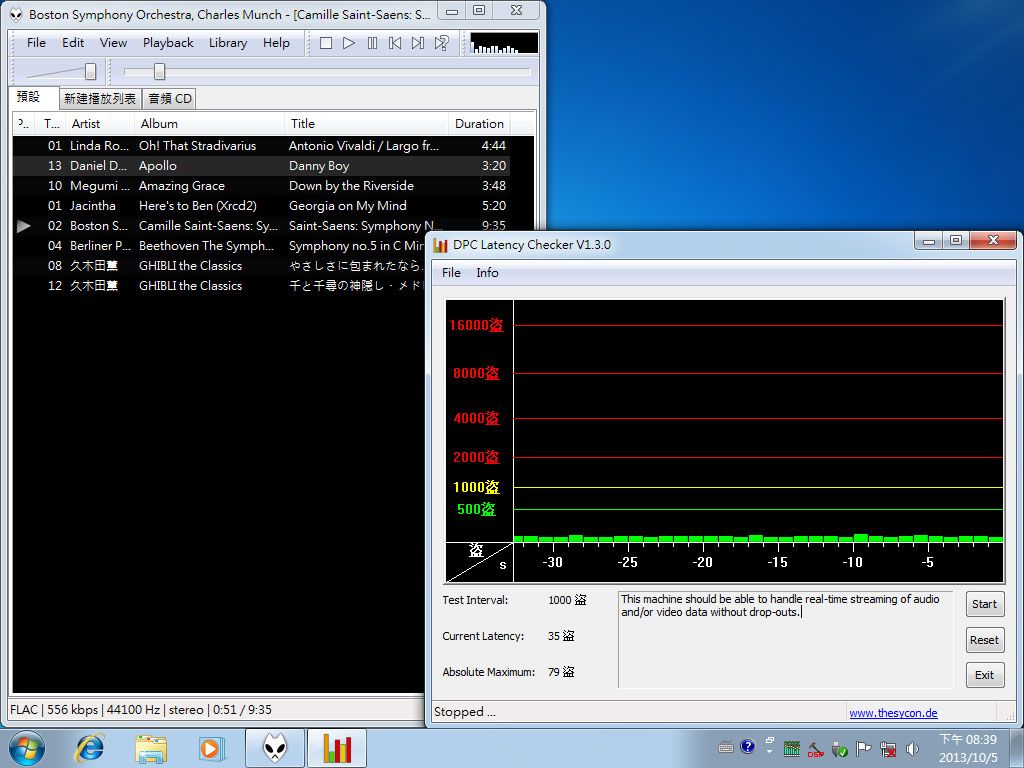Open File menu in DPC Latency Checker
Viewport: 1024px width, 768px height.
(x=451, y=273)
